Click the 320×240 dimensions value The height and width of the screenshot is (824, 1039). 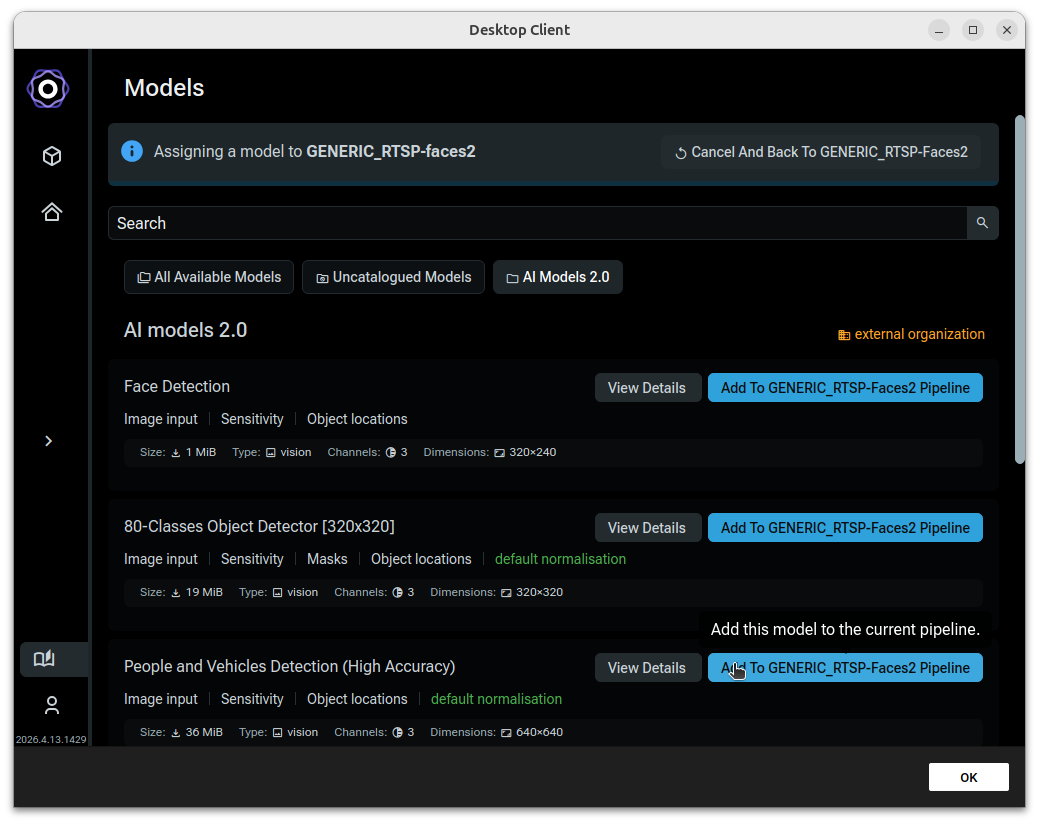click(x=533, y=452)
